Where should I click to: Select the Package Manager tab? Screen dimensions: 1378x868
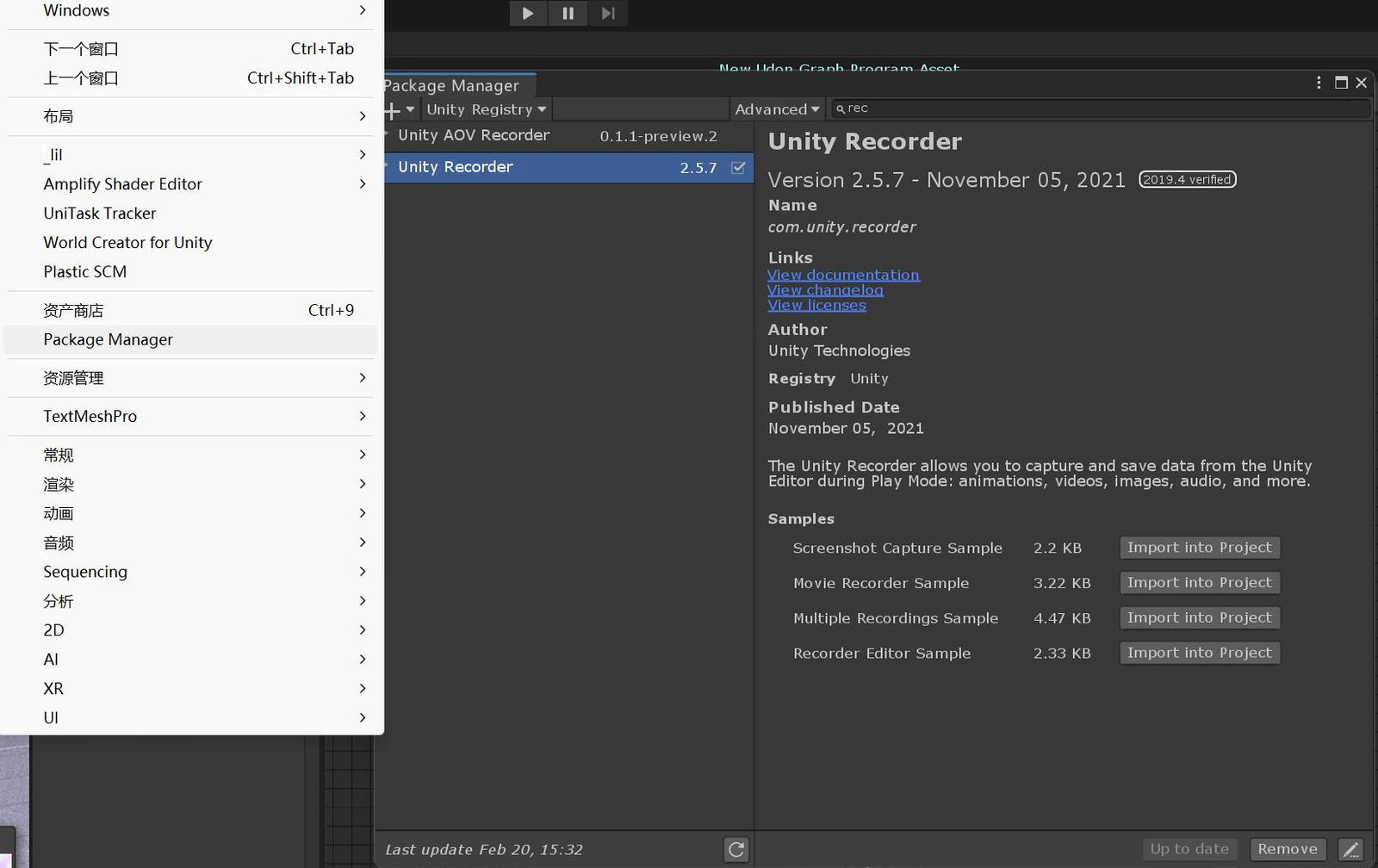[x=455, y=85]
